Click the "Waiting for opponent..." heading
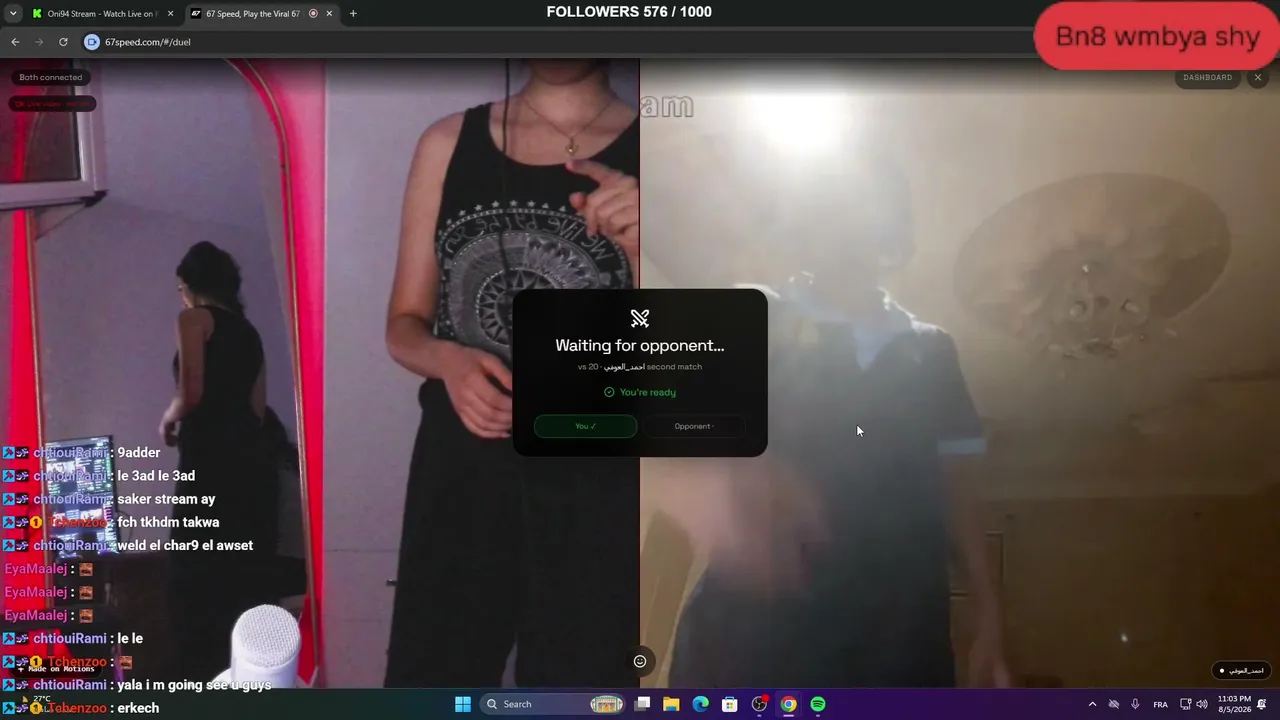Screen dimensions: 1280x720 (640, 345)
